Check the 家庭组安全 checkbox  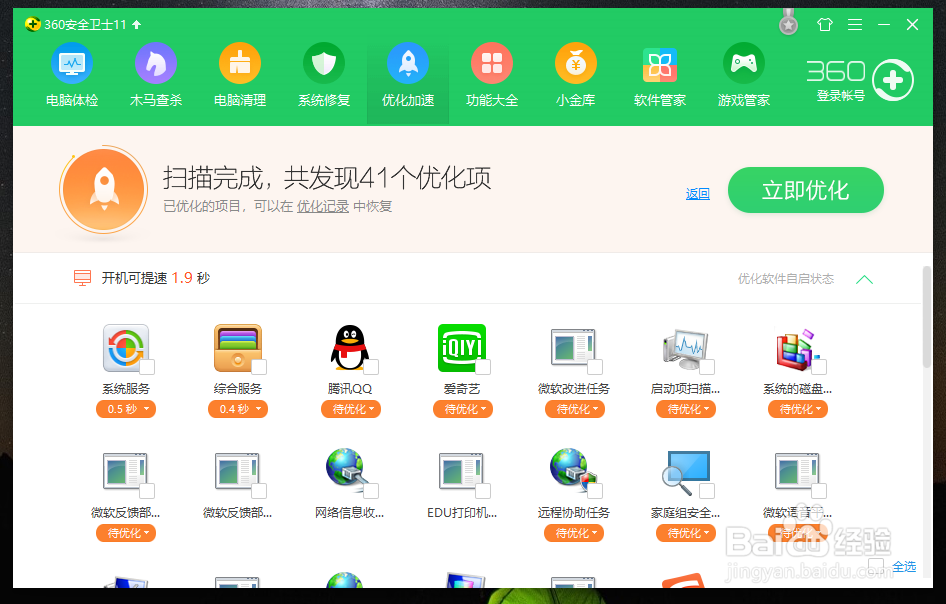pos(707,491)
